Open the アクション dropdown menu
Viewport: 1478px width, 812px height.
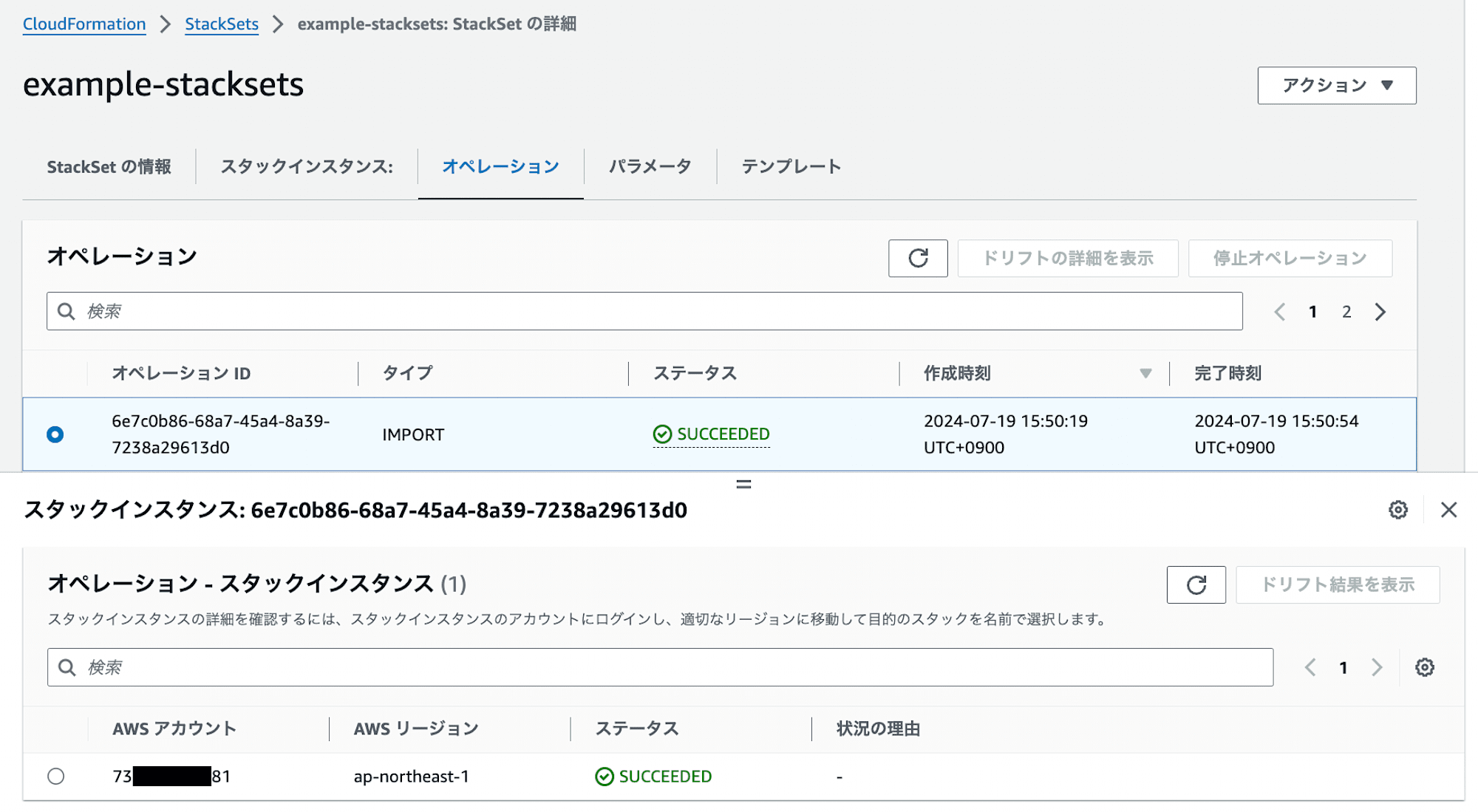[x=1337, y=86]
